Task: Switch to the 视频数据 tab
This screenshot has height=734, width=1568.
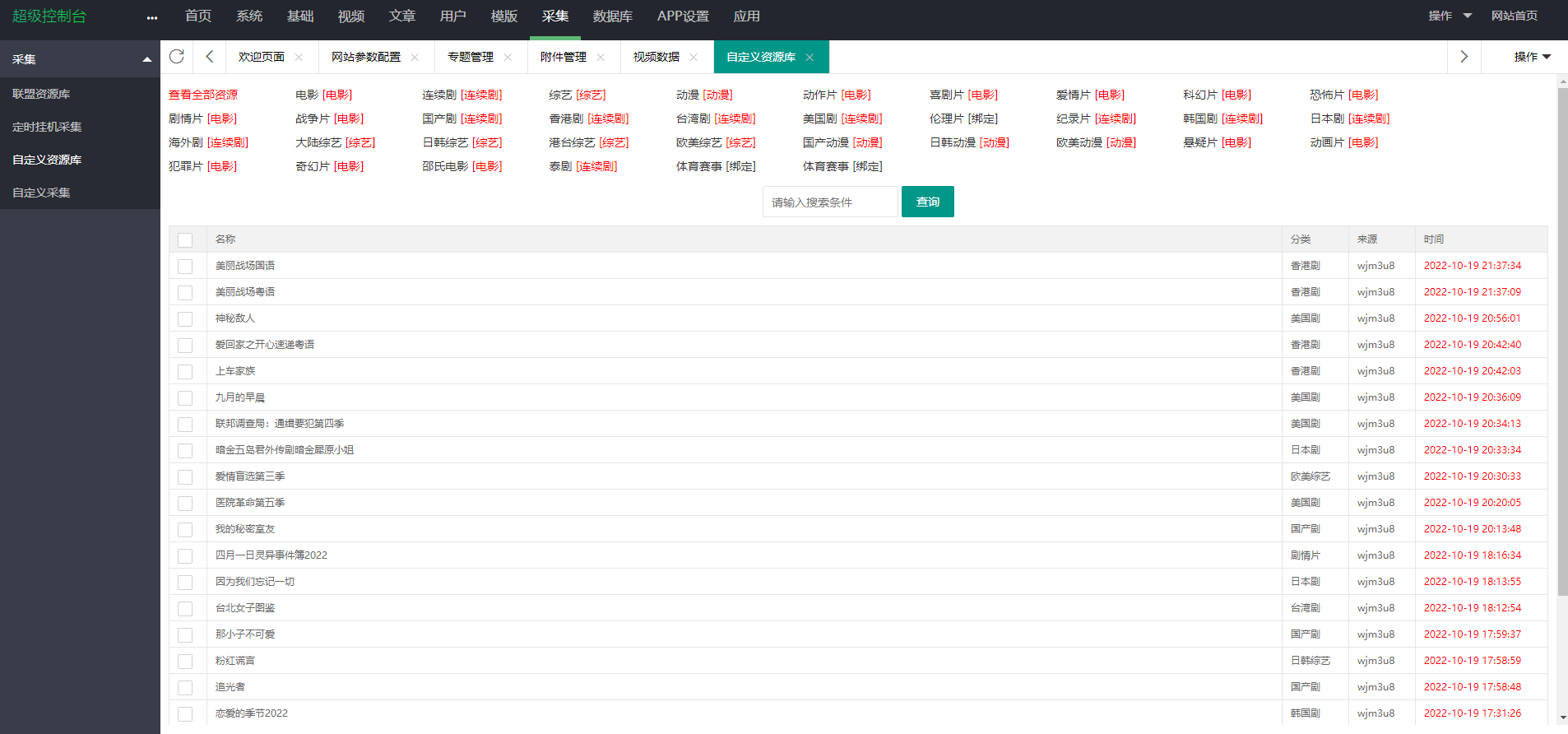Action: pos(656,57)
